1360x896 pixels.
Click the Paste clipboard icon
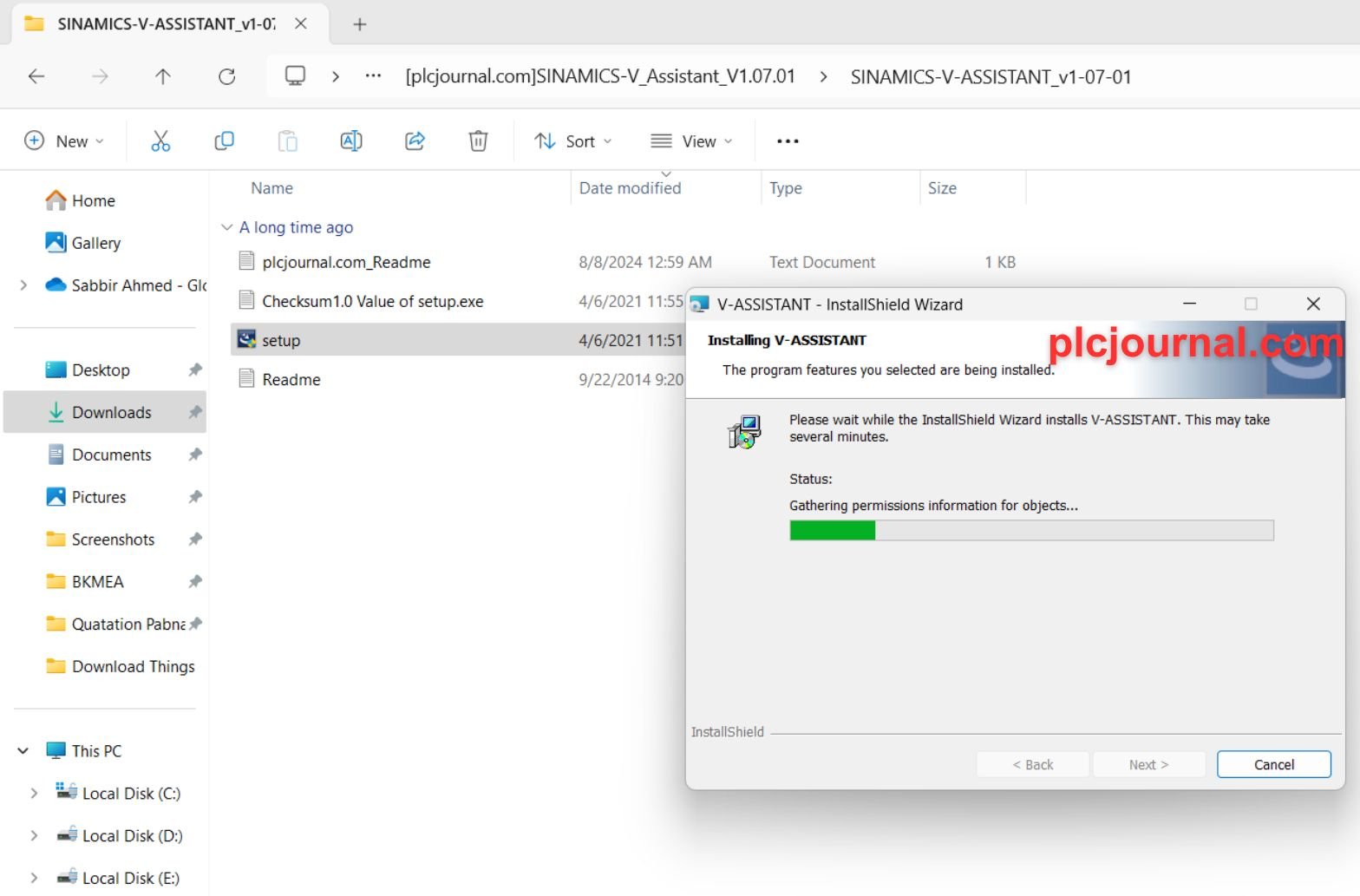click(287, 141)
